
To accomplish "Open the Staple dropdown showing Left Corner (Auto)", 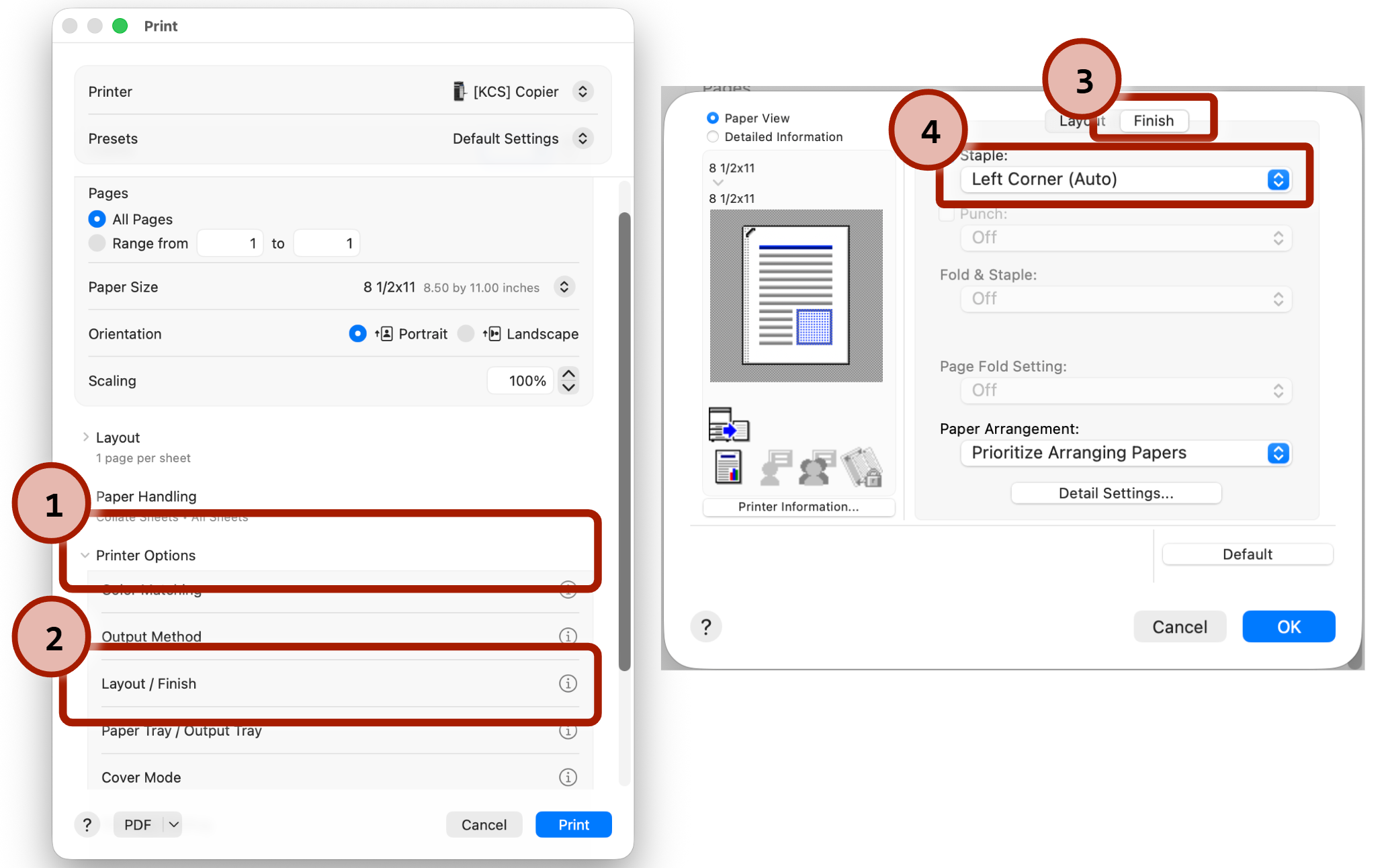I will click(1125, 179).
